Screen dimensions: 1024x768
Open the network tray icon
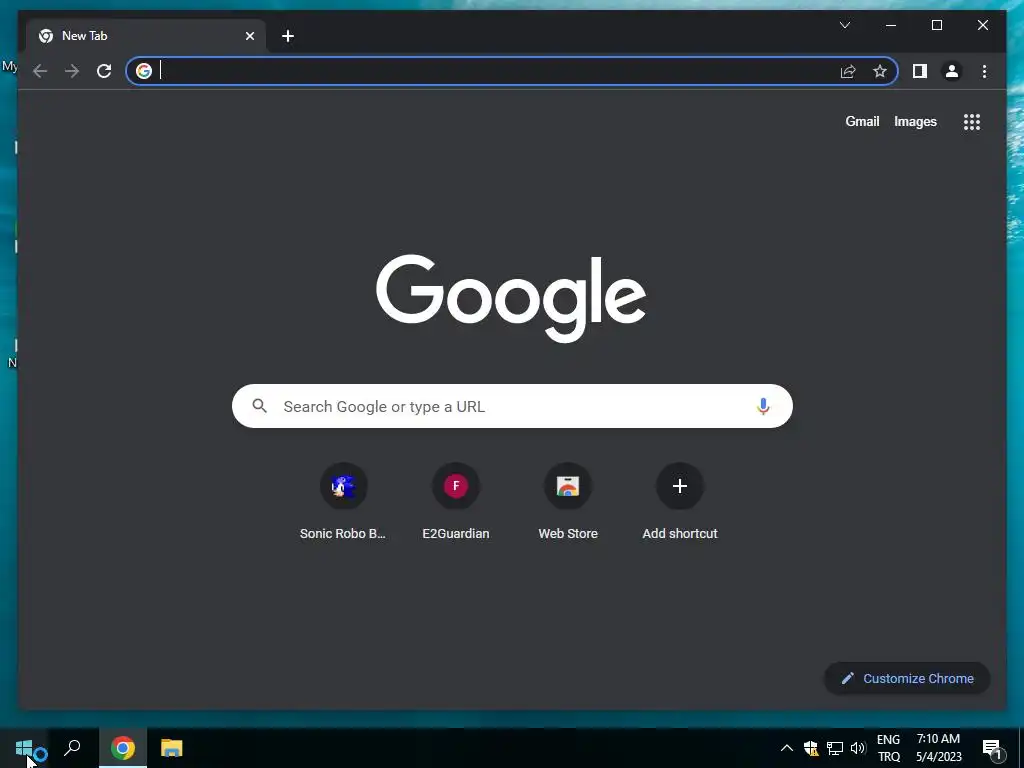point(835,748)
